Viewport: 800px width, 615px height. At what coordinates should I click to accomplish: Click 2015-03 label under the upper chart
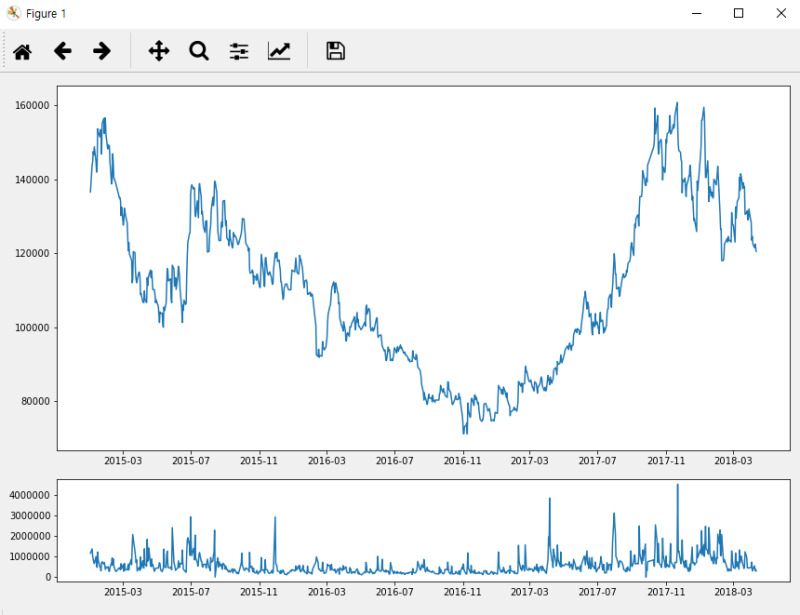[x=123, y=460]
